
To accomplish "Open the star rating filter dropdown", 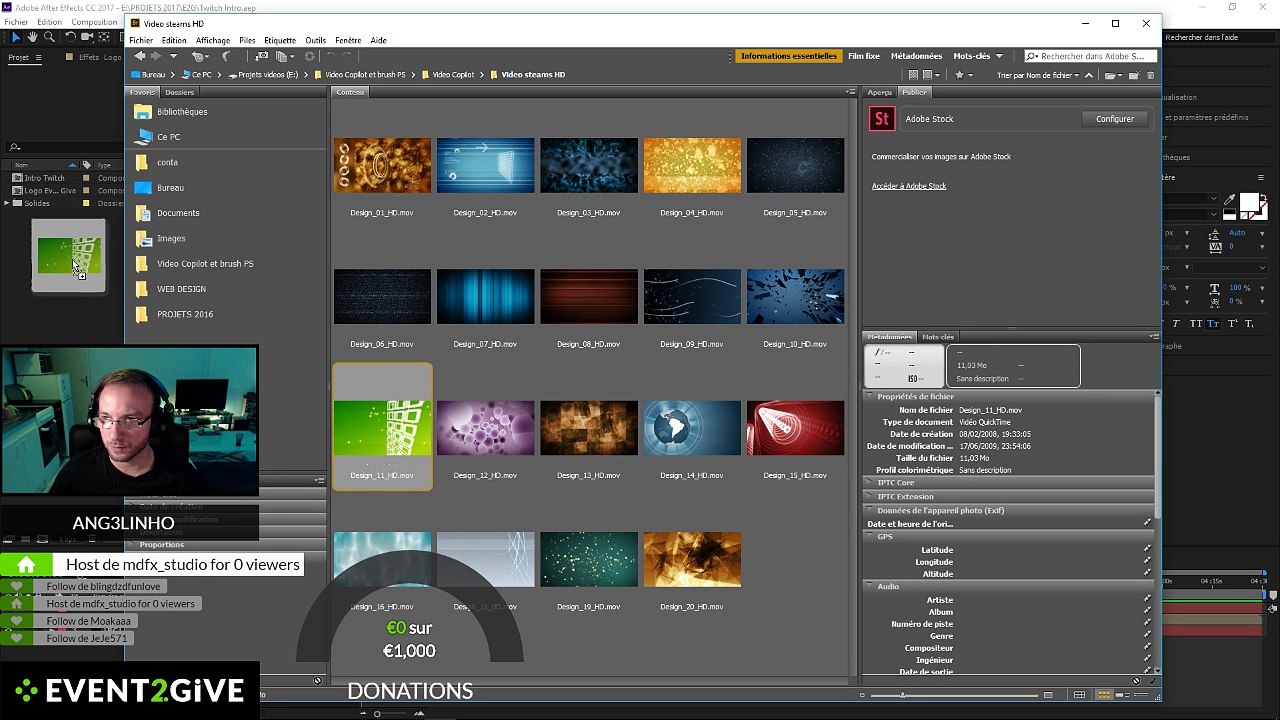I will [x=964, y=75].
